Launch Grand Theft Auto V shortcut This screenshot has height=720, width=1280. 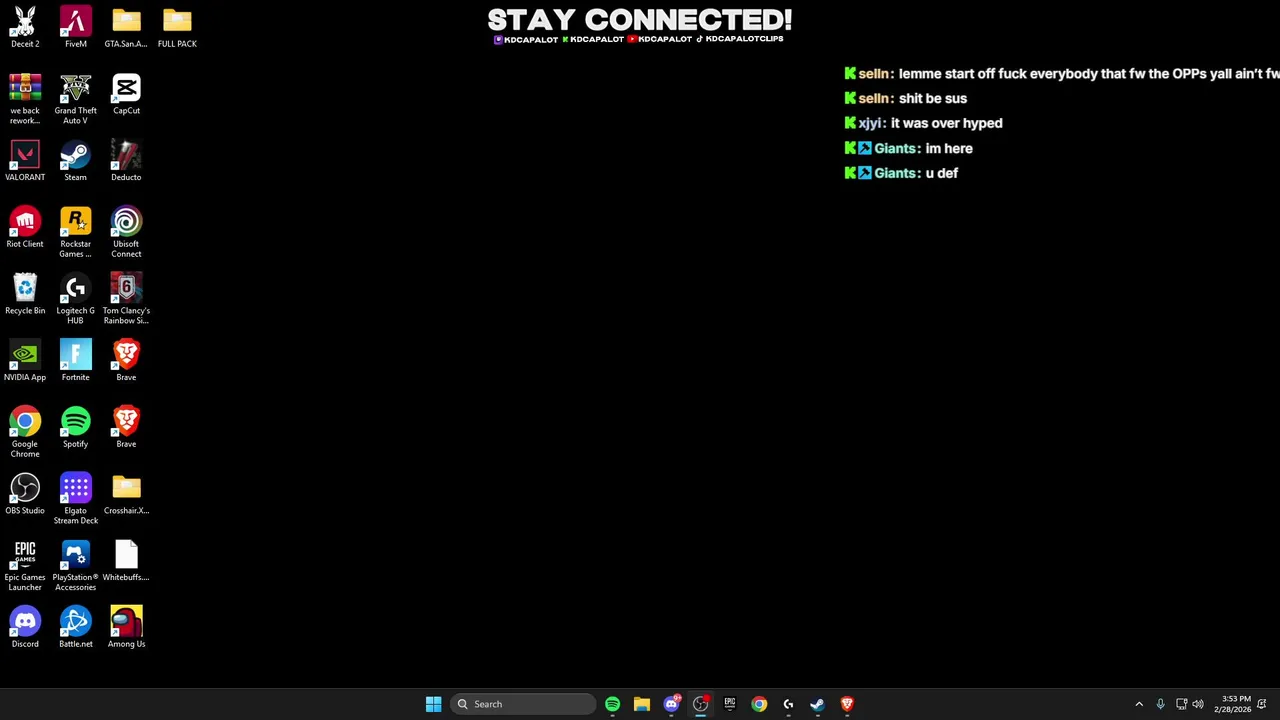[75, 98]
